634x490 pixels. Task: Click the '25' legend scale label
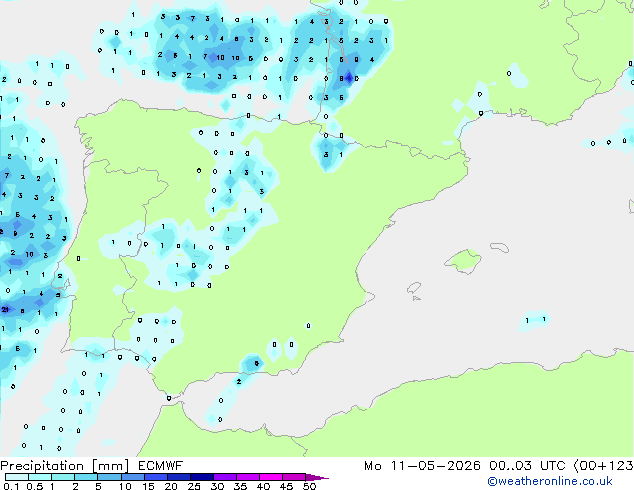pyautogui.click(x=194, y=486)
